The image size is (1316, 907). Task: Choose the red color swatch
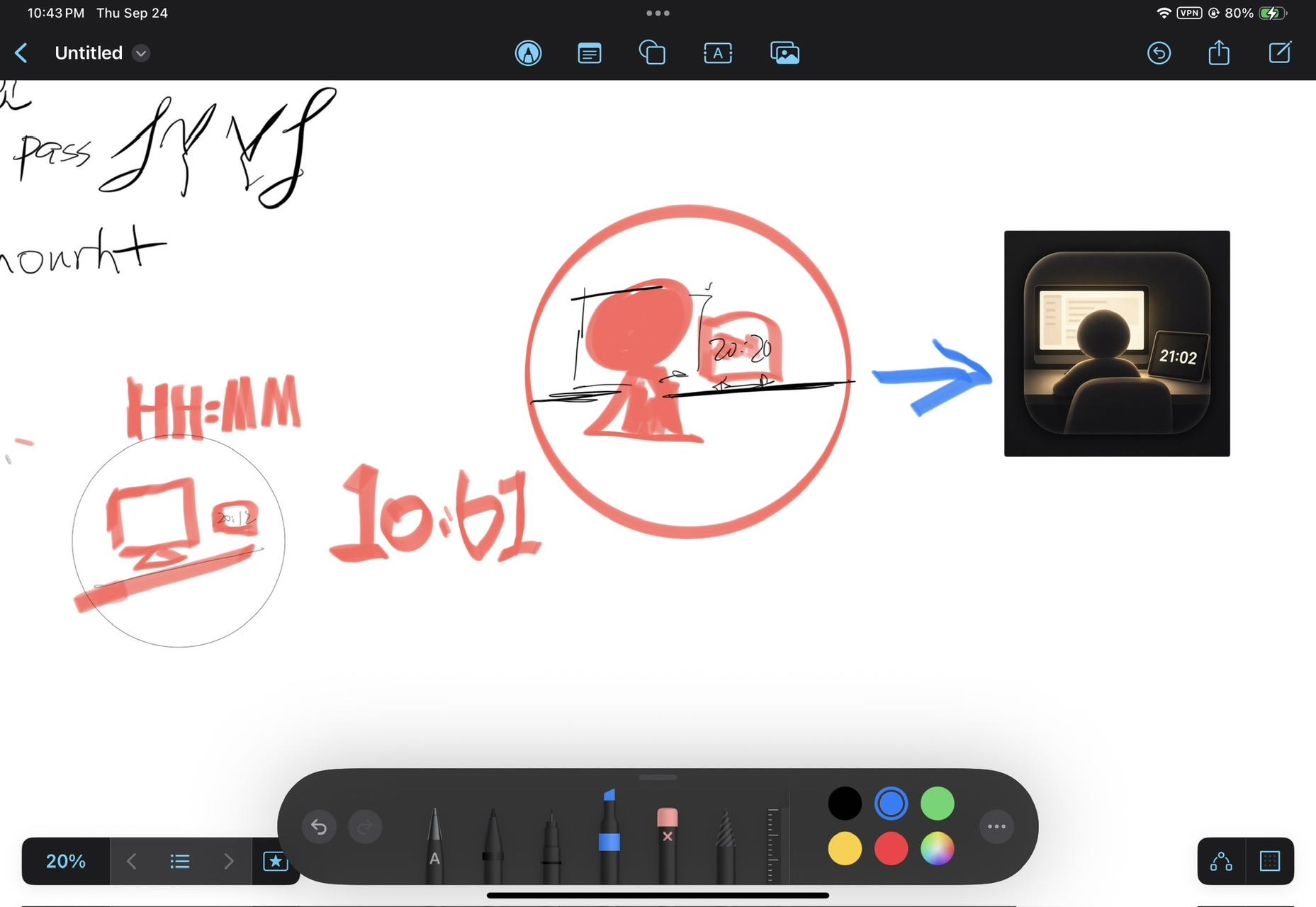click(891, 848)
